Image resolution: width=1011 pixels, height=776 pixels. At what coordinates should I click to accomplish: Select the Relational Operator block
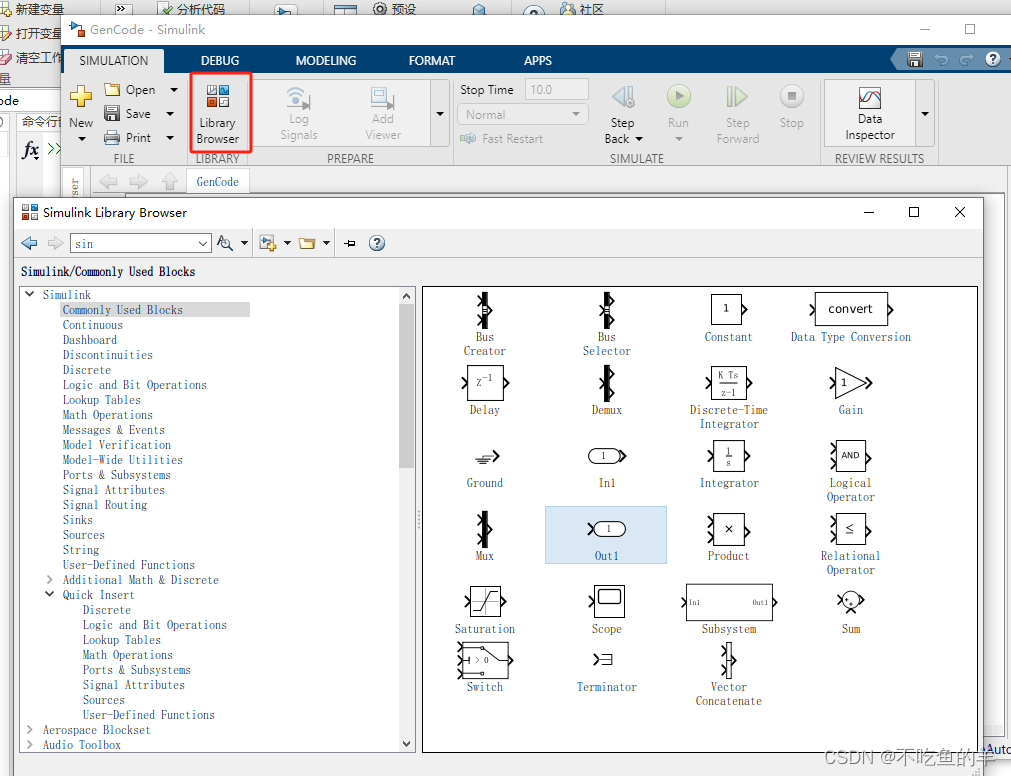coord(850,544)
